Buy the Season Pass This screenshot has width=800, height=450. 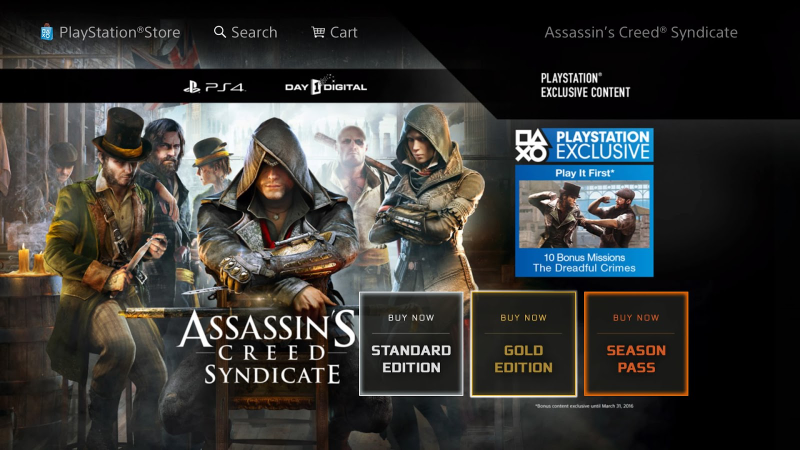[636, 344]
